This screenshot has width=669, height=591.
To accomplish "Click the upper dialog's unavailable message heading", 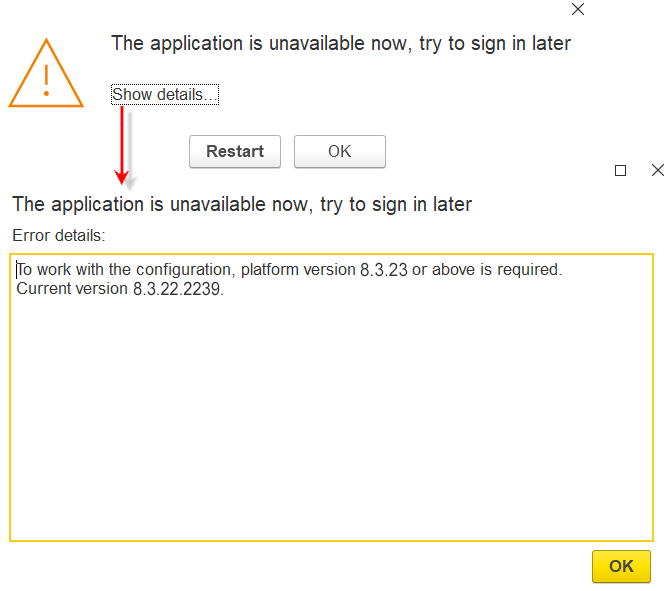I will [340, 43].
